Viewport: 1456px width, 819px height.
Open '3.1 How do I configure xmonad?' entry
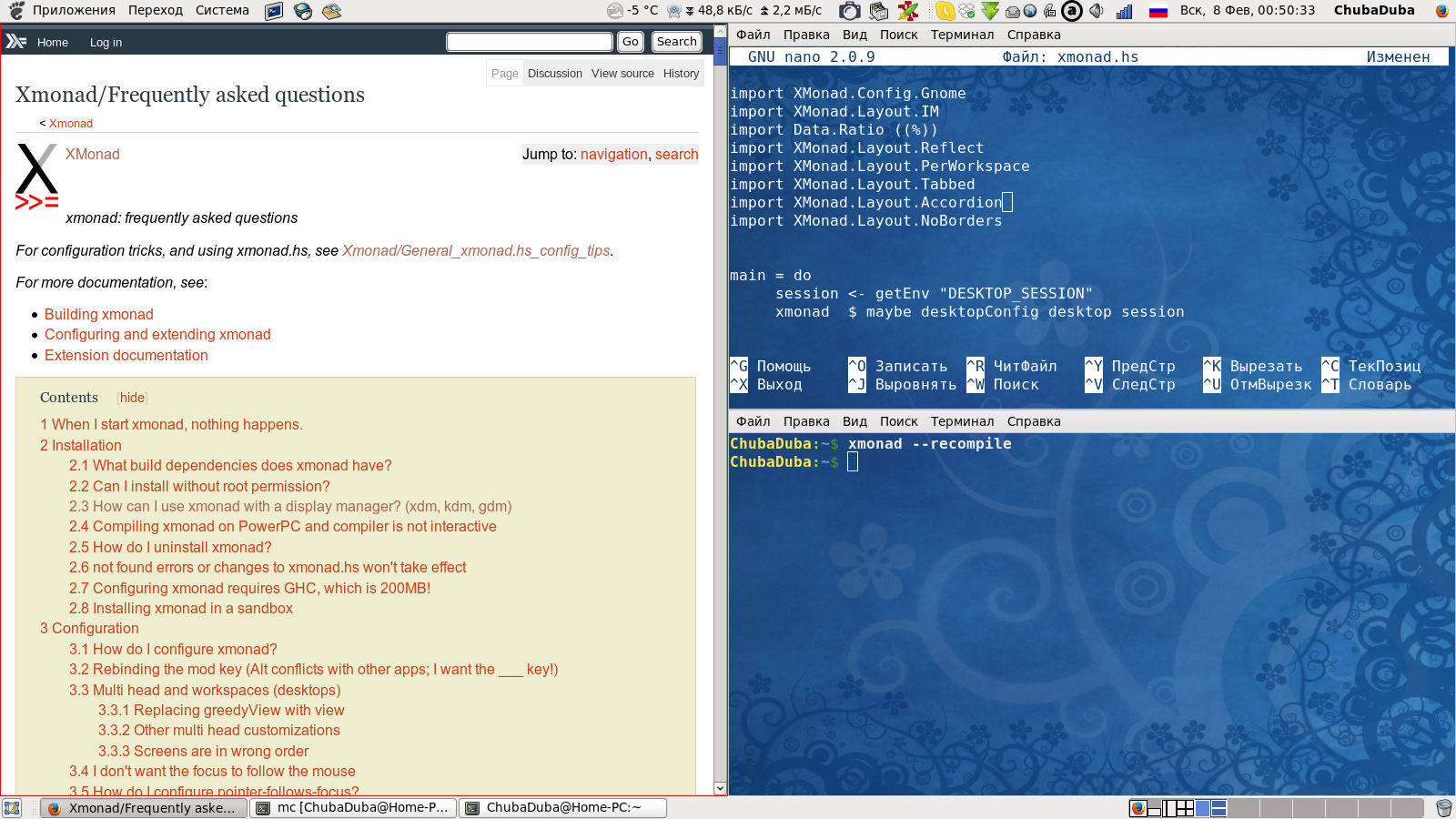pos(173,650)
